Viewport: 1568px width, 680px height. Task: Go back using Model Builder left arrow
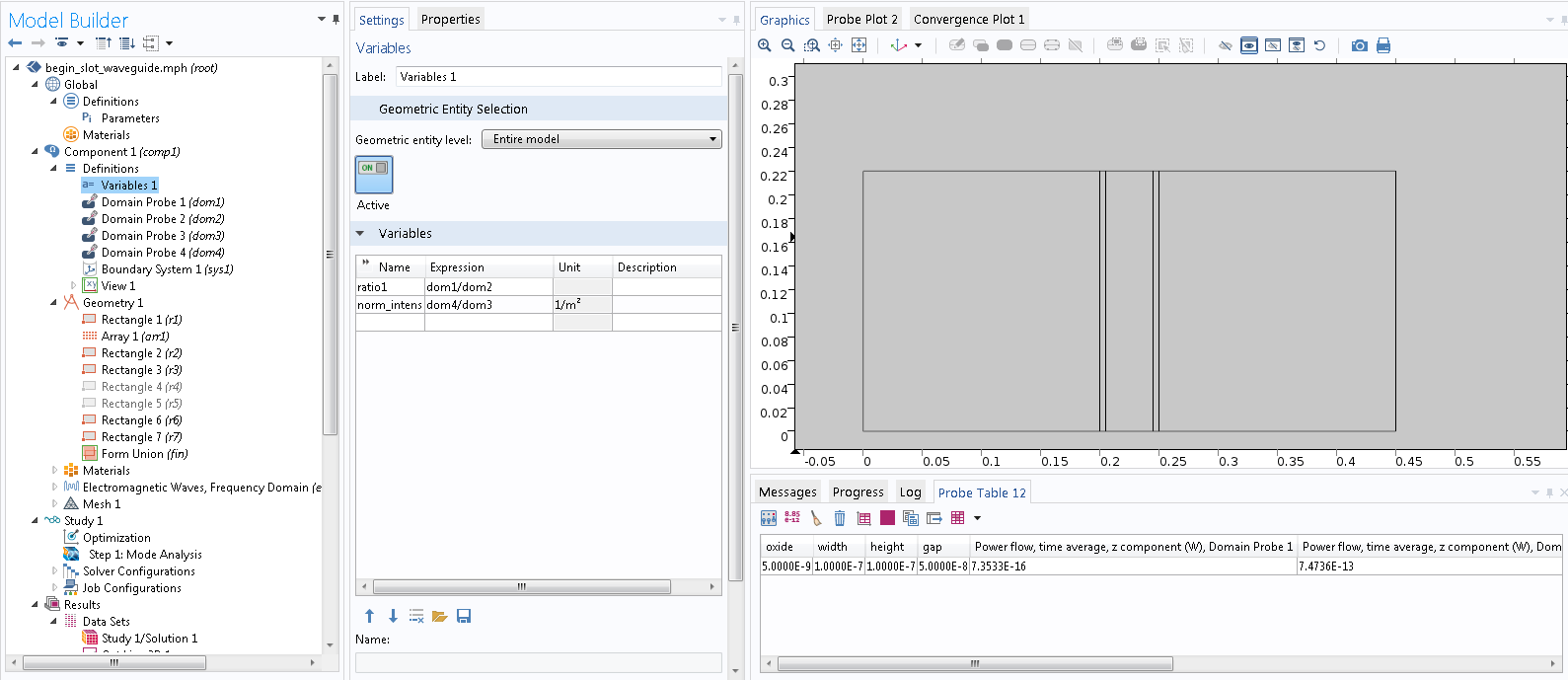click(15, 43)
